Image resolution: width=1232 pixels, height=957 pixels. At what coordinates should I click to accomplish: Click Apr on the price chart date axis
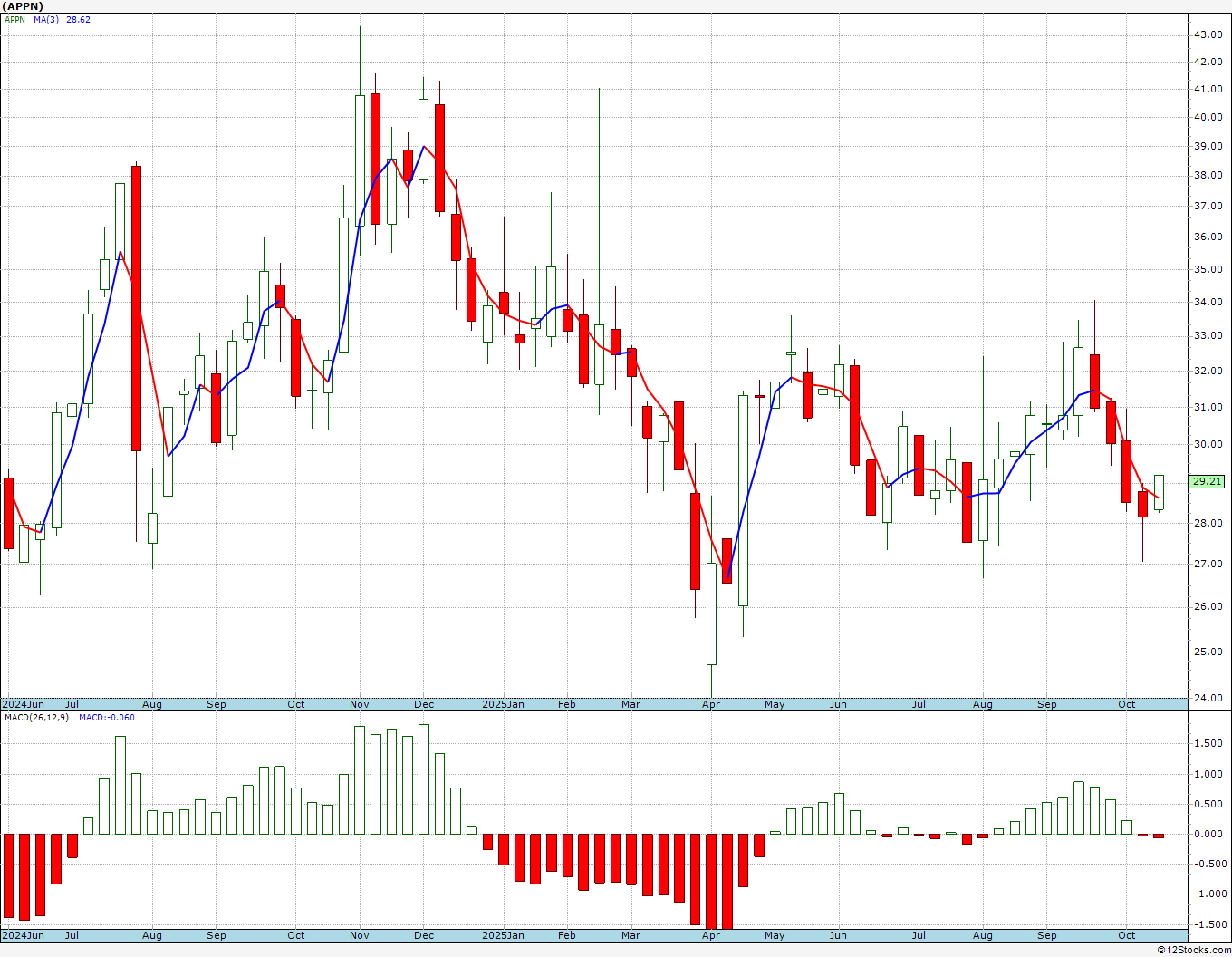point(711,704)
